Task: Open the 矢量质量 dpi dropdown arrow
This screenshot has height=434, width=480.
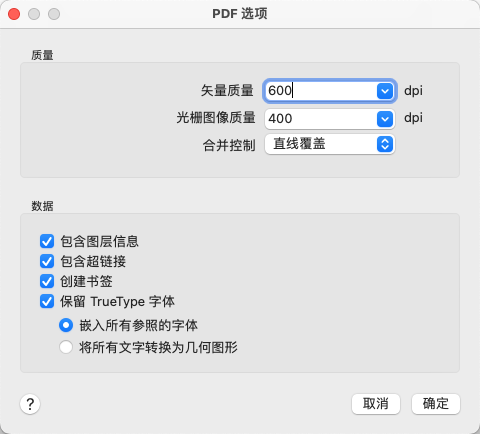Action: [x=385, y=91]
